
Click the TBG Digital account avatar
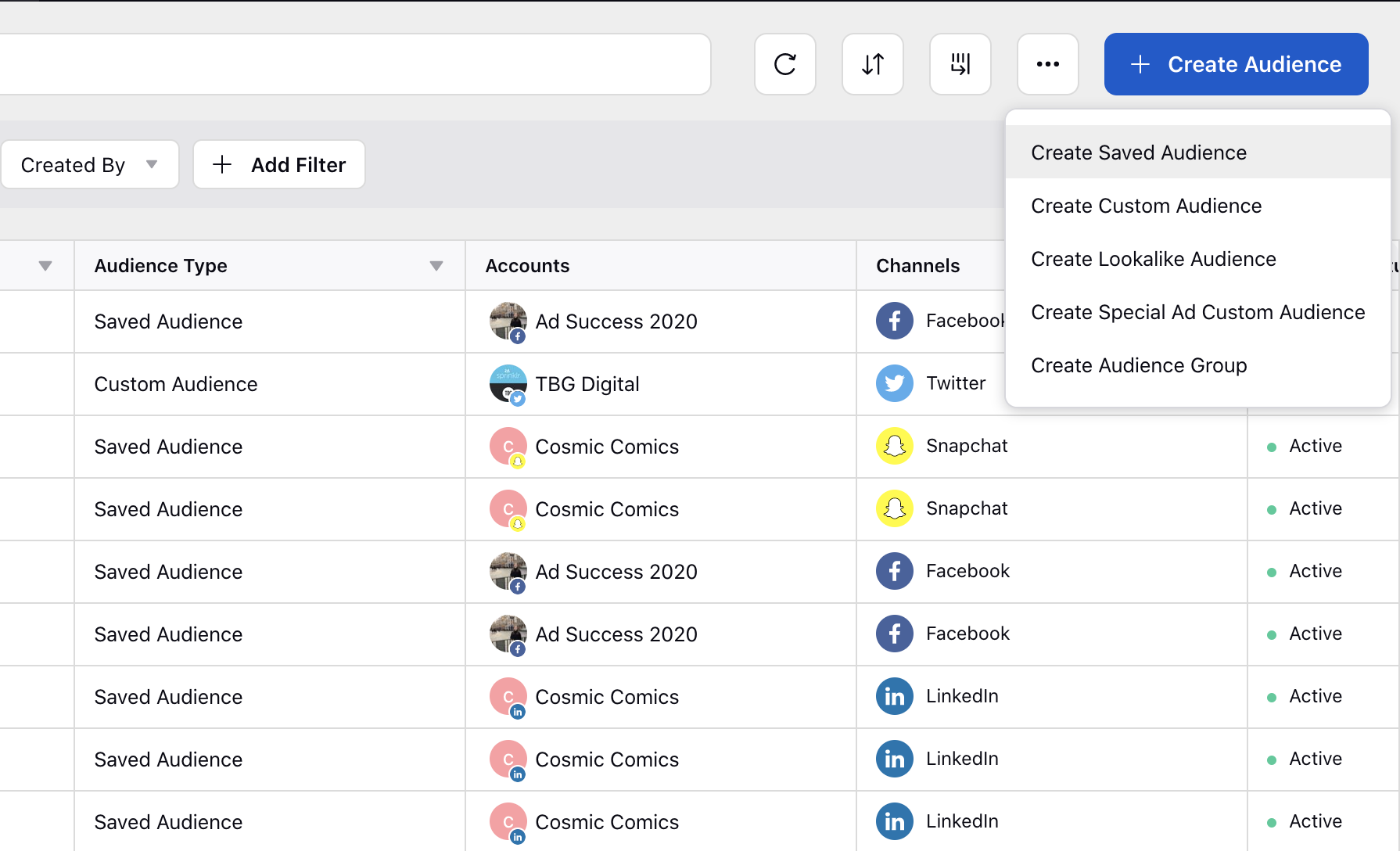[508, 383]
